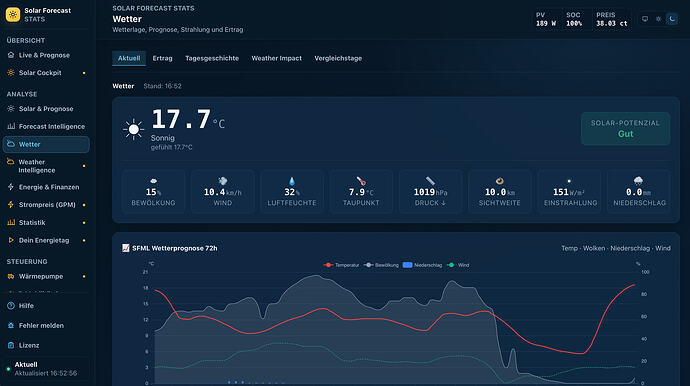Click the Aktuell status box in sidebar

[46, 368]
